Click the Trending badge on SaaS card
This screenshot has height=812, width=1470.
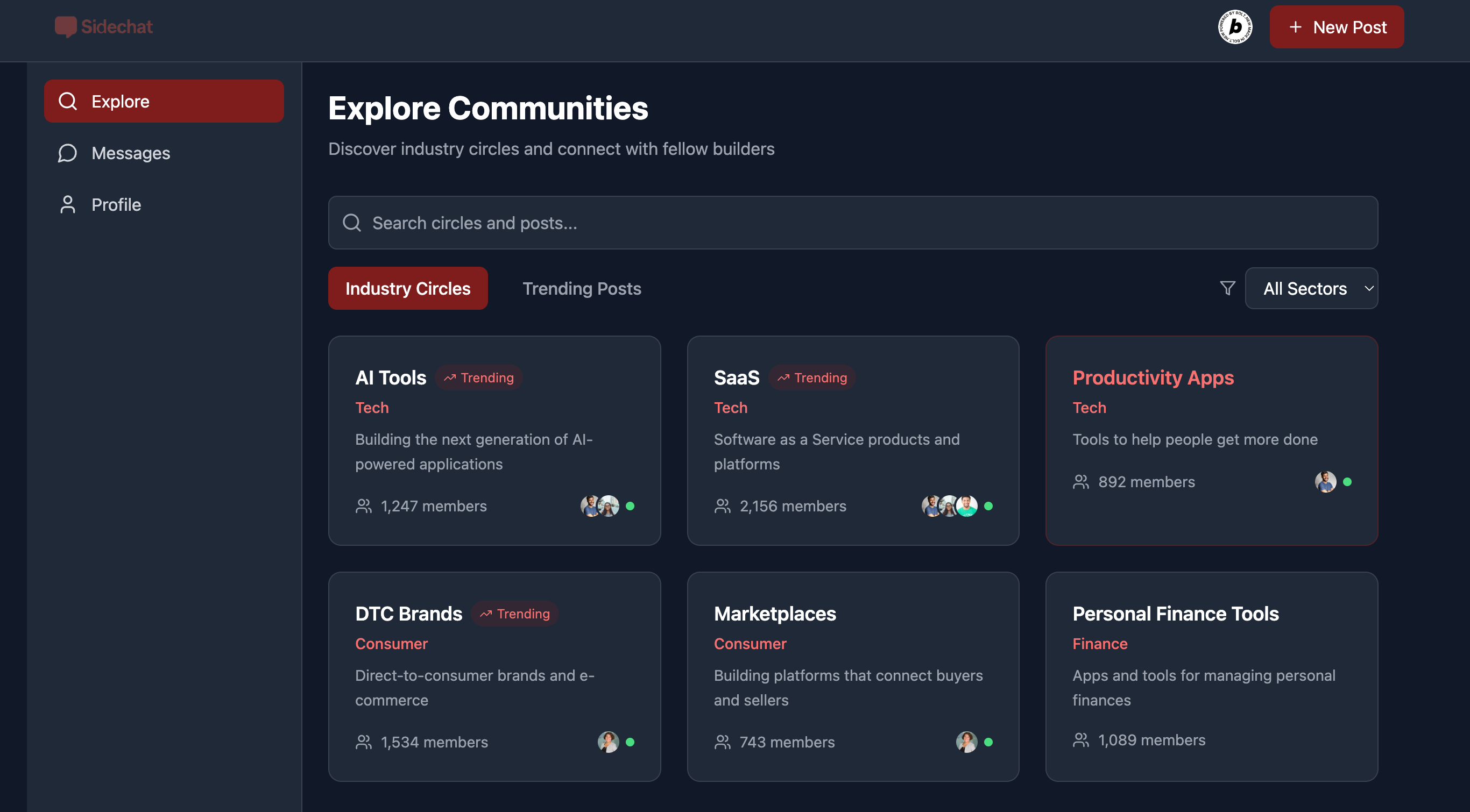click(812, 377)
